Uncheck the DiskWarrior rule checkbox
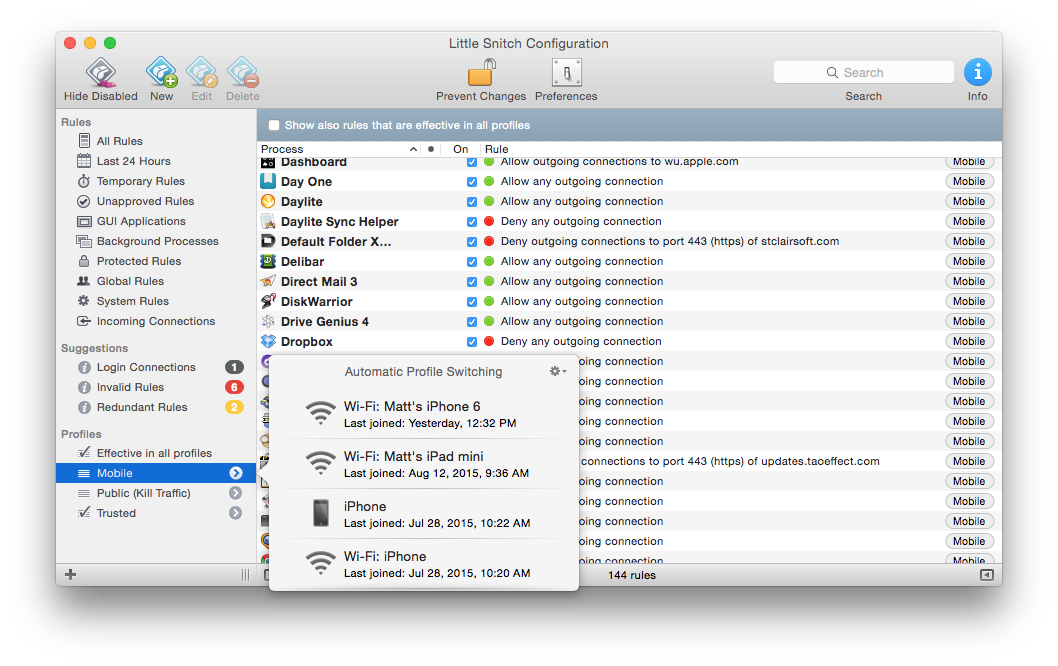 472,302
